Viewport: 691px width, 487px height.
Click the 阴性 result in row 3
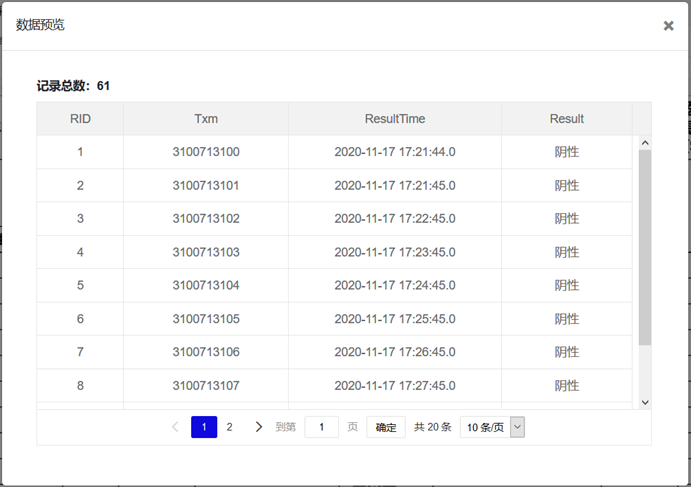pyautogui.click(x=567, y=219)
